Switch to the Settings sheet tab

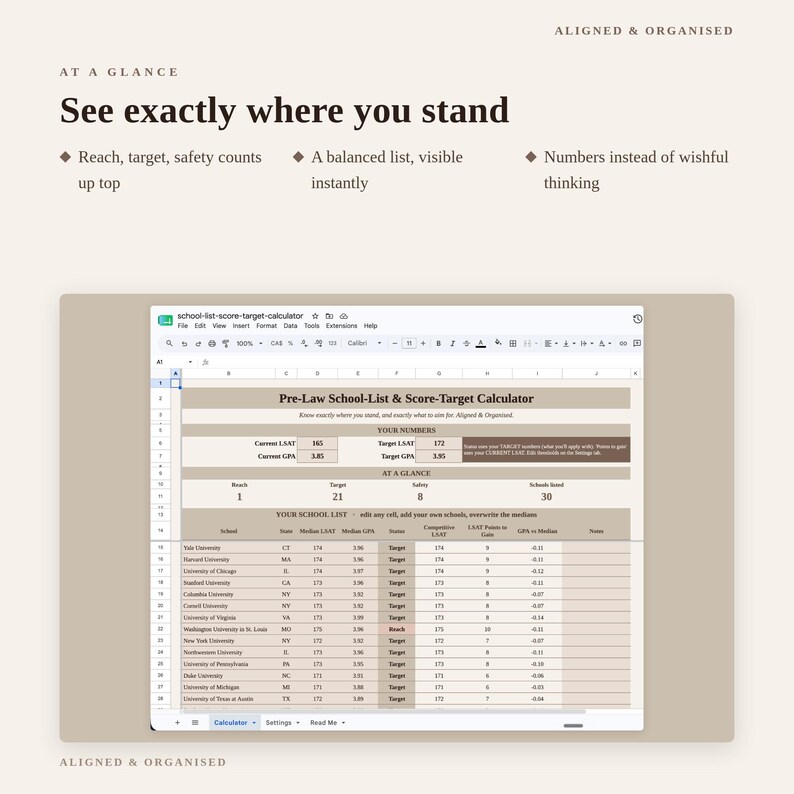pos(279,723)
